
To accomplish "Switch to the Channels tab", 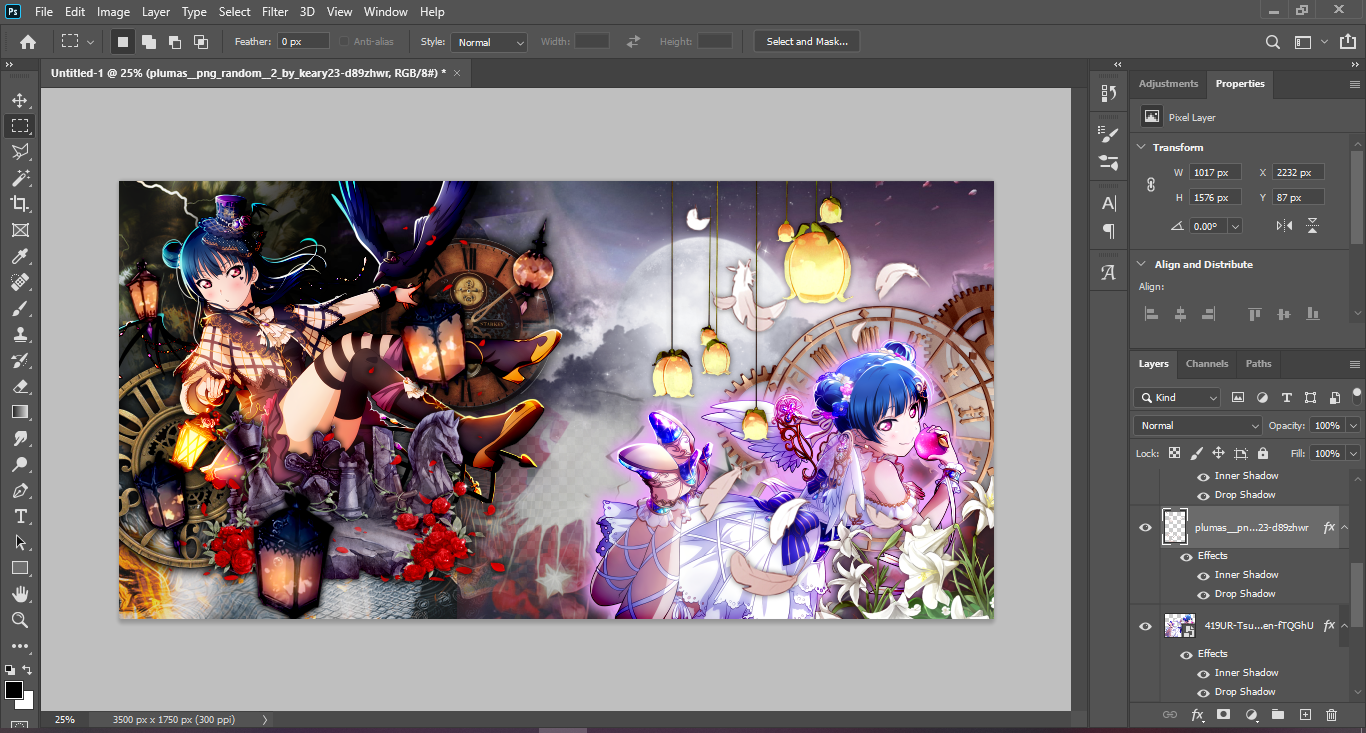I will tap(1206, 364).
